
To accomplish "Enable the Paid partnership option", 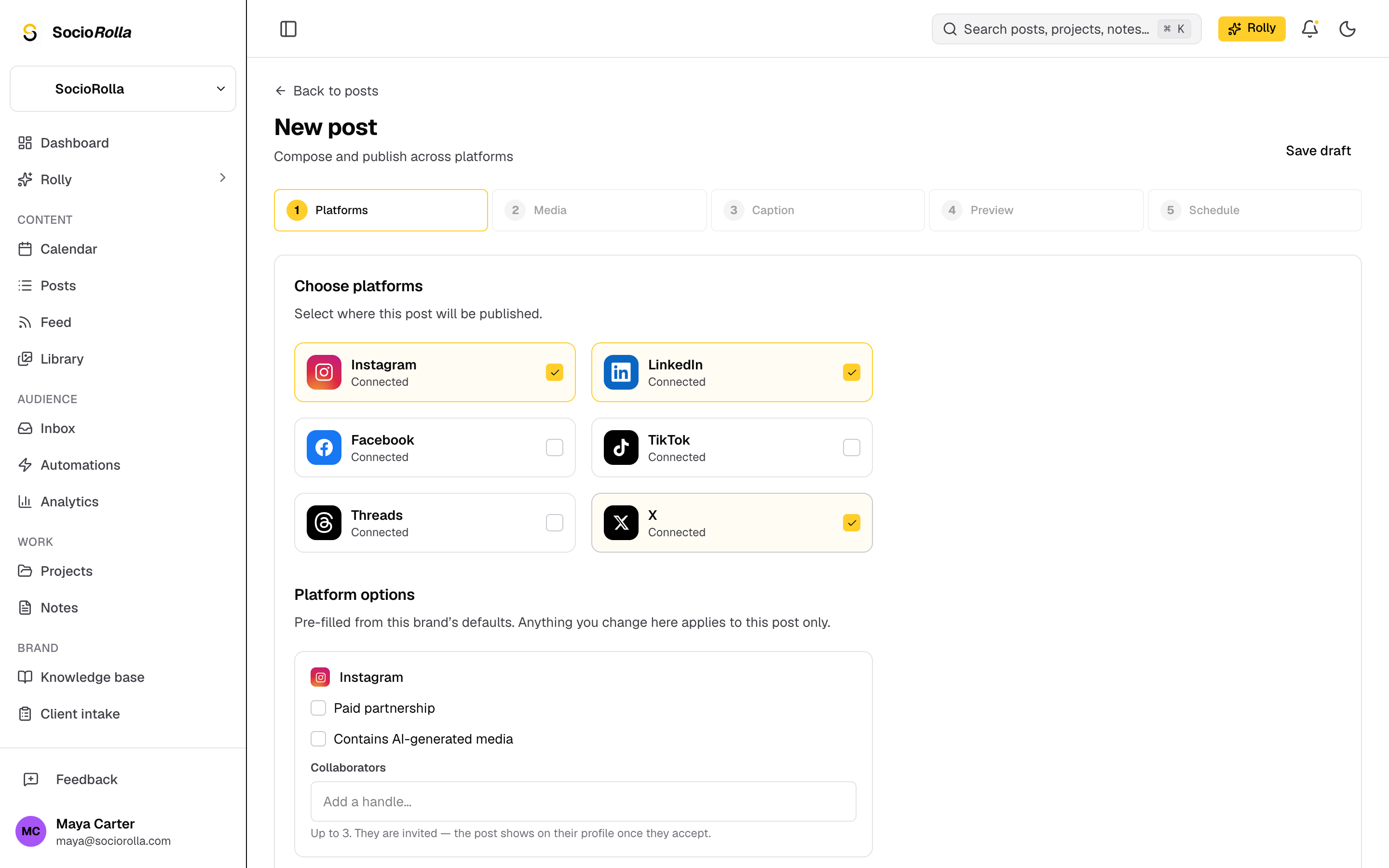I will [x=318, y=708].
